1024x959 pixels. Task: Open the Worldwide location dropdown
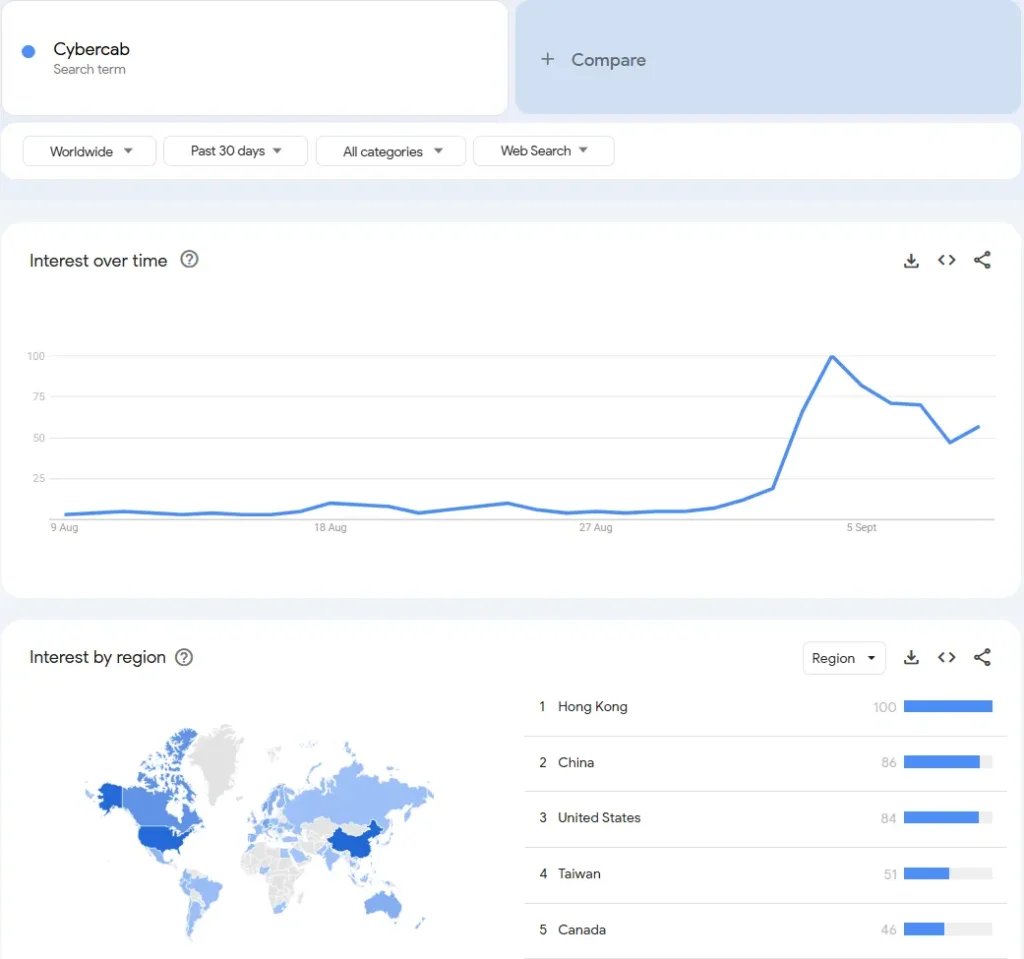coord(89,151)
